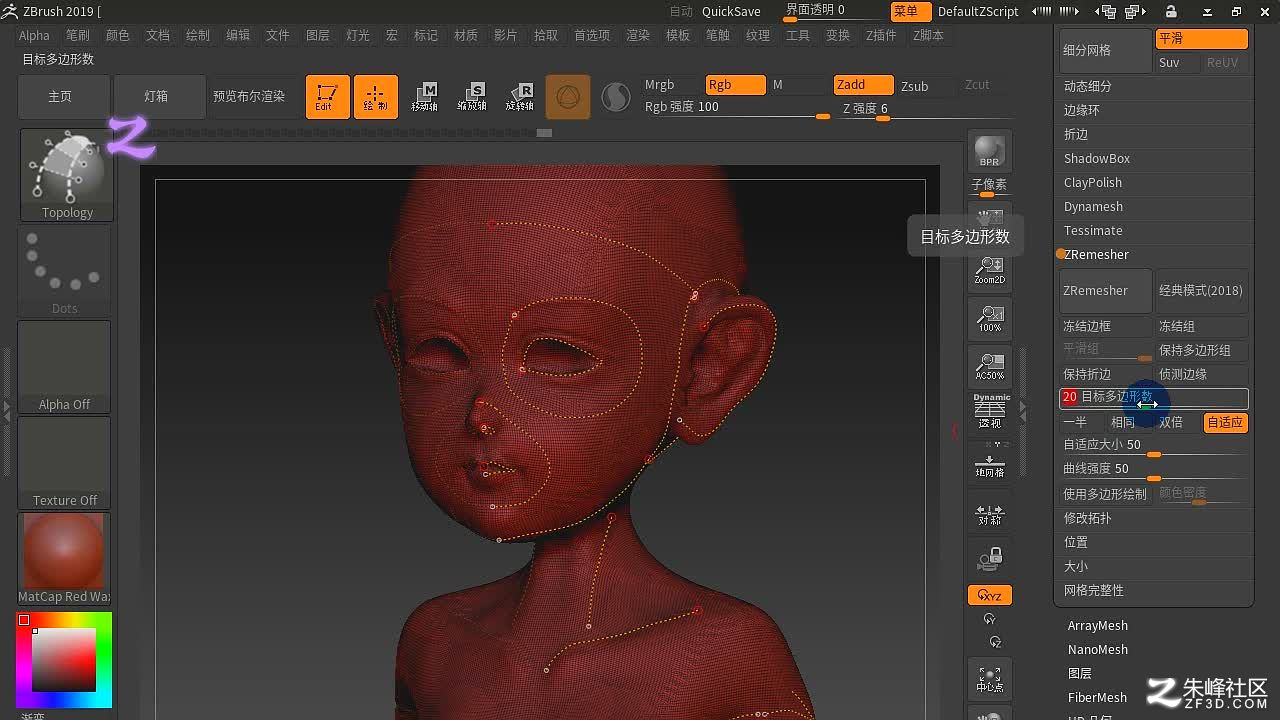
Task: Toggle the 3D gizmo sphere icon
Action: (568, 97)
